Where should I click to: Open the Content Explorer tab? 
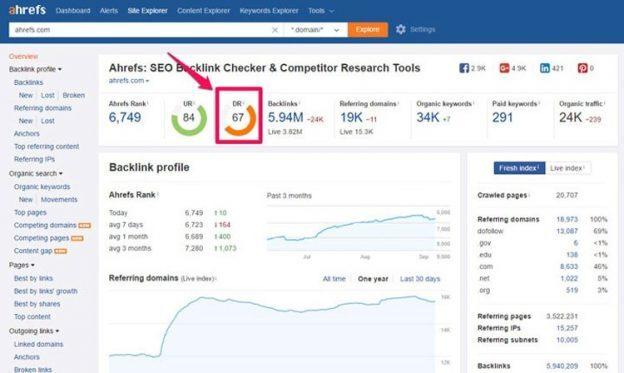point(203,11)
